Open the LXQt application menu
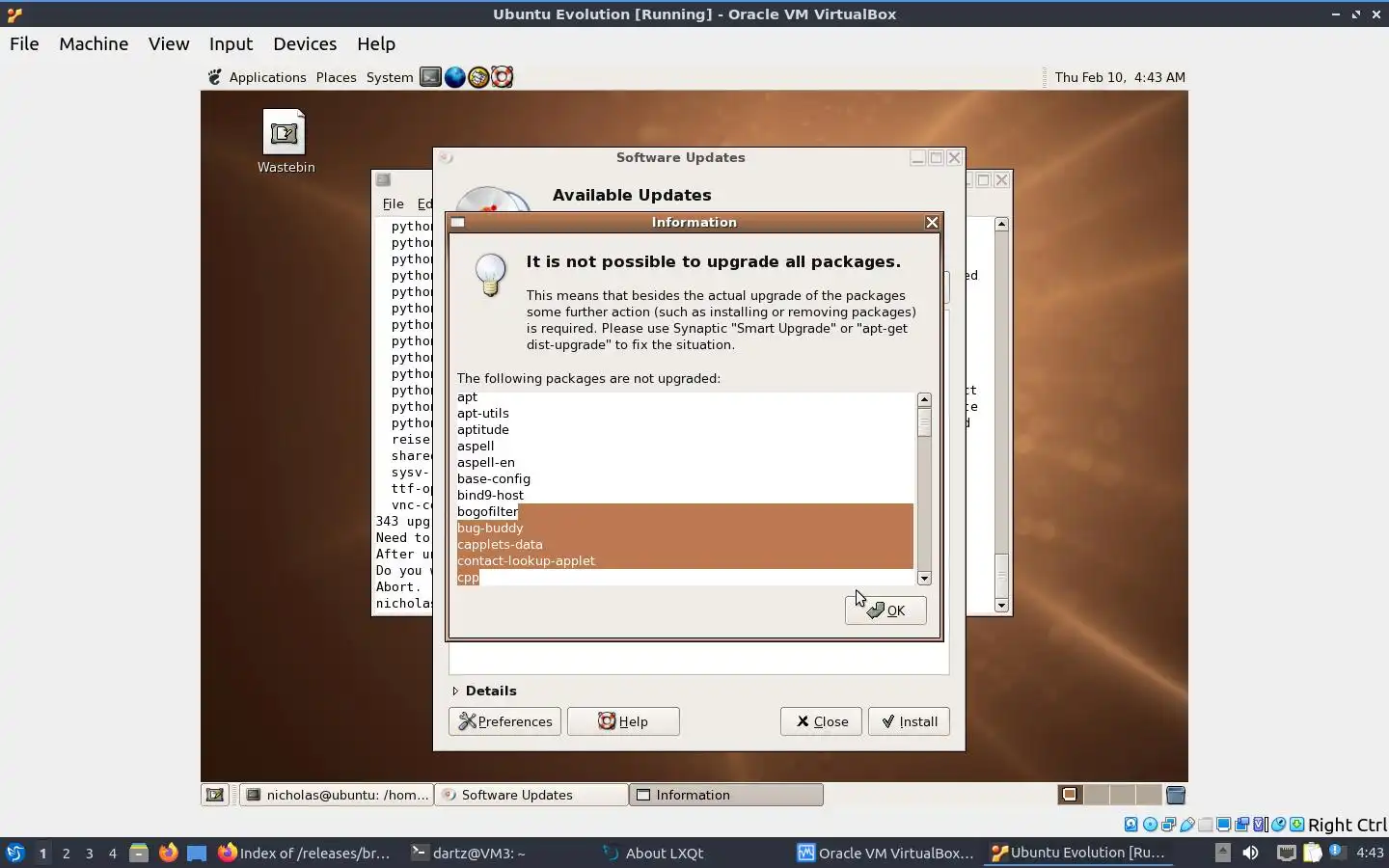1389x868 pixels. (x=14, y=853)
